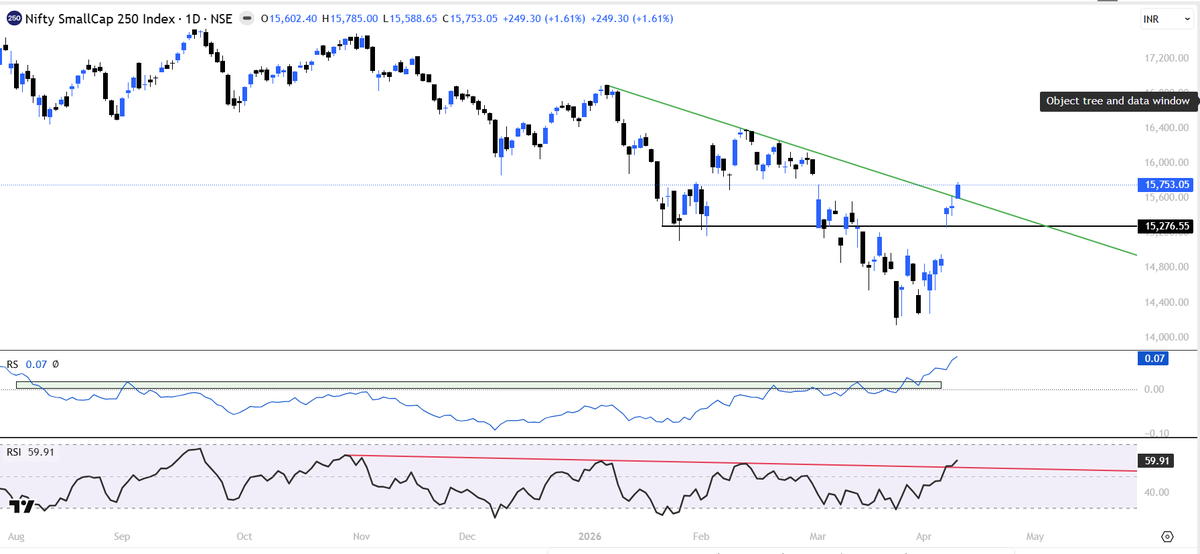The width and height of the screenshot is (1200, 554).
Task: Click the TradingView logo in RSI pane
Action: click(x=20, y=508)
